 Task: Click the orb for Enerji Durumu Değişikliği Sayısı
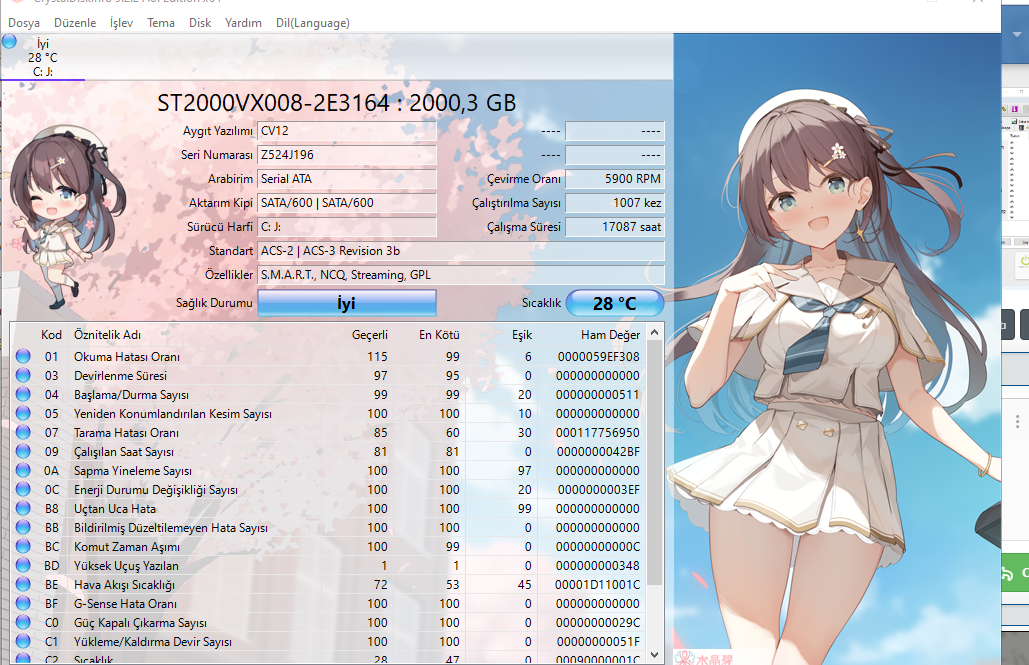coord(23,490)
